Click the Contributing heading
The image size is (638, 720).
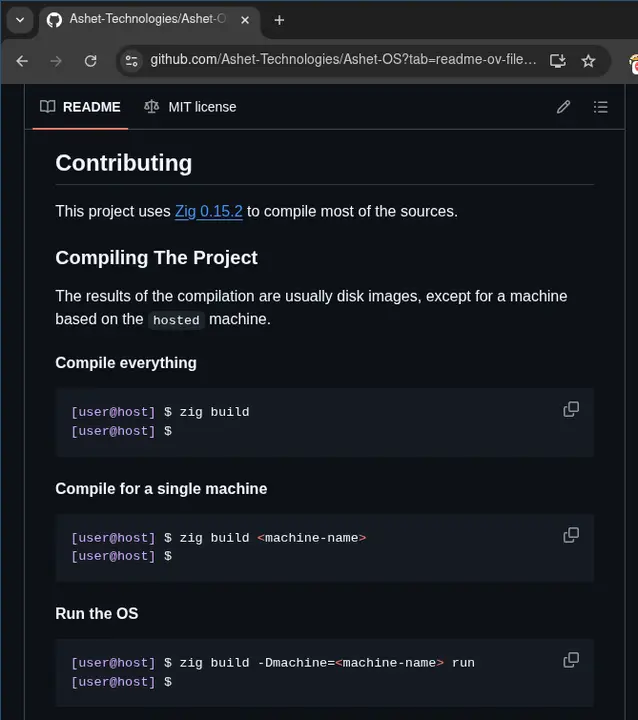click(123, 163)
